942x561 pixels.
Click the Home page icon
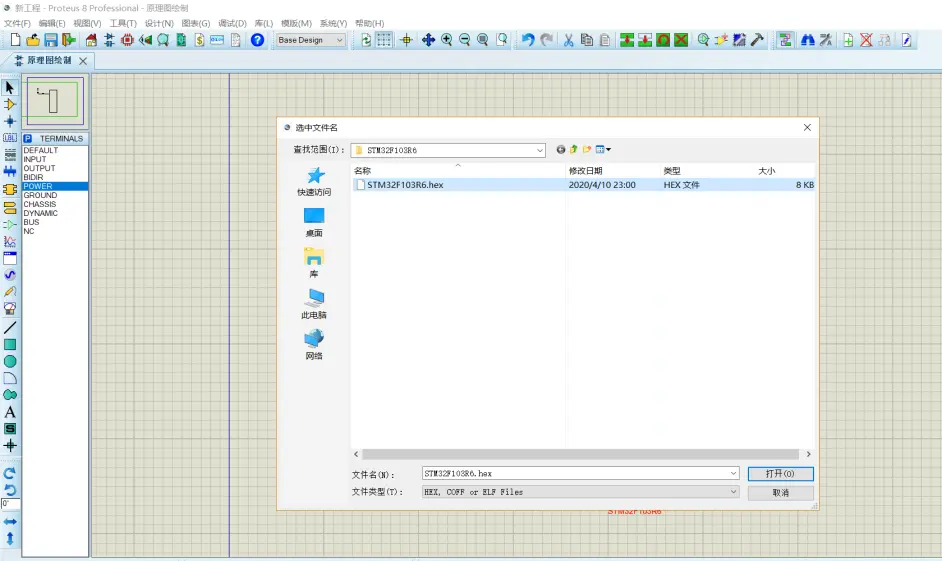coord(91,40)
